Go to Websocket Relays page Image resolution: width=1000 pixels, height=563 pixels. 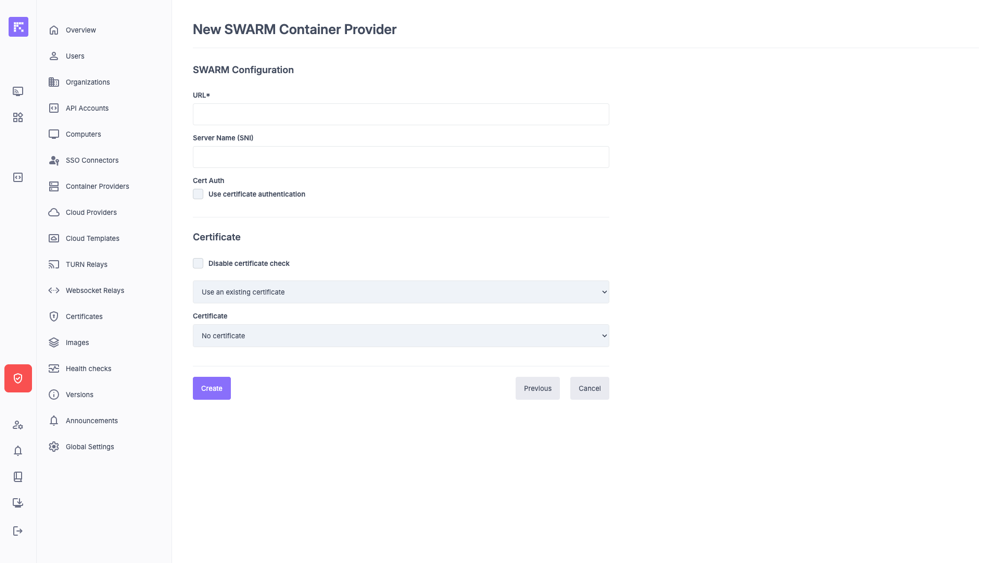point(95,291)
